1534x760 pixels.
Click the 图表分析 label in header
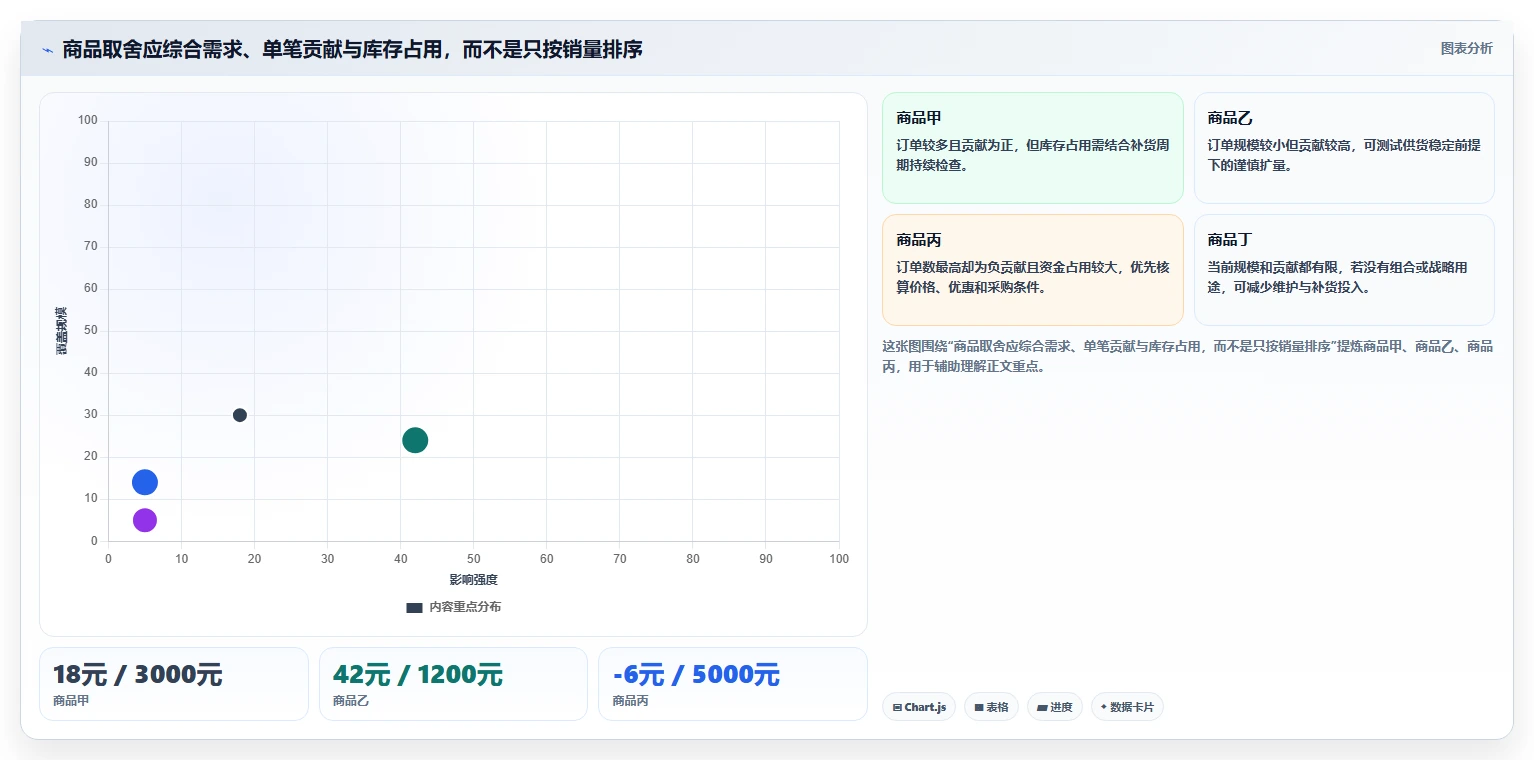1466,49
